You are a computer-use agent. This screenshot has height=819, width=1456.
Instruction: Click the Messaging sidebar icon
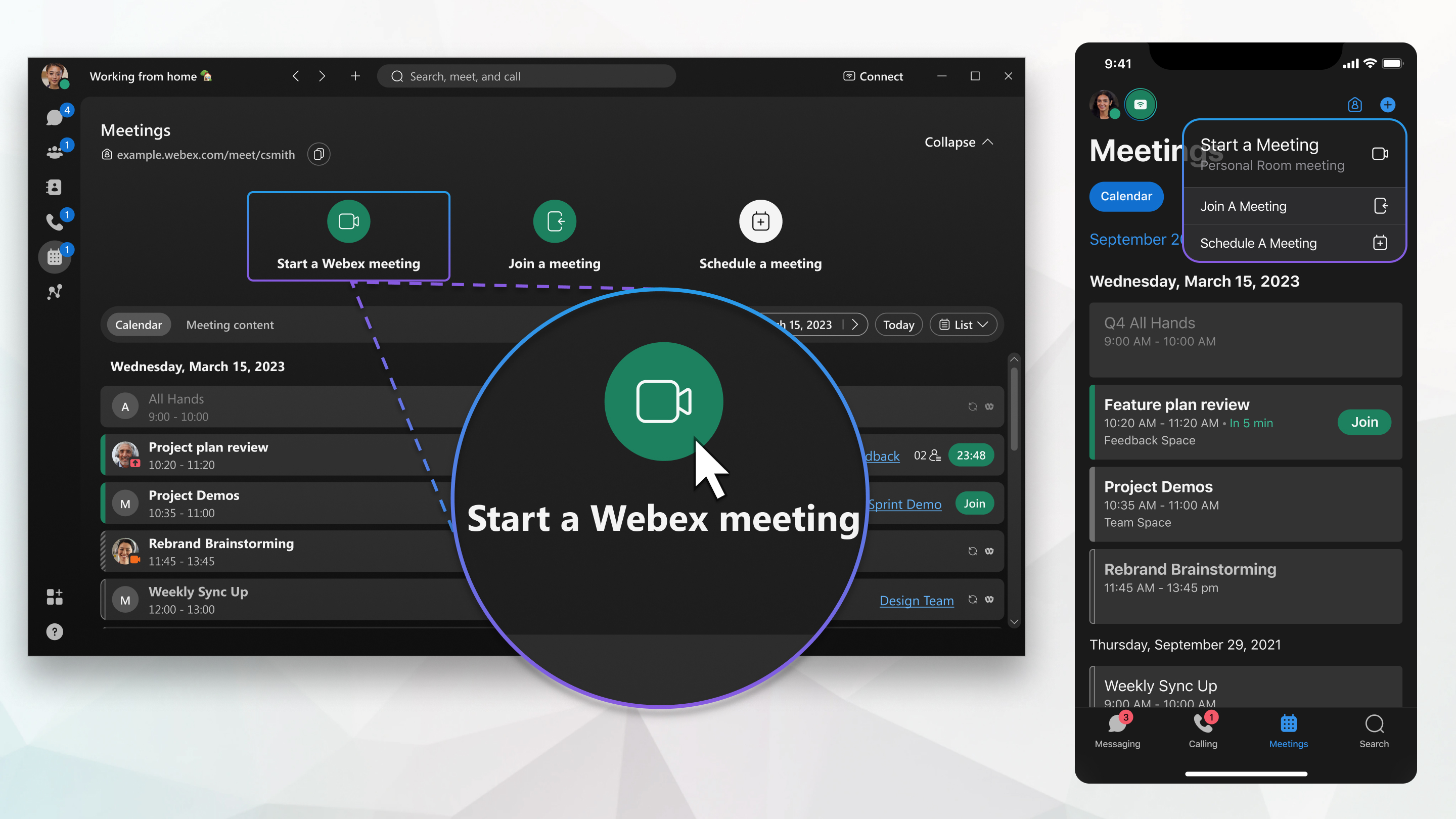click(54, 112)
